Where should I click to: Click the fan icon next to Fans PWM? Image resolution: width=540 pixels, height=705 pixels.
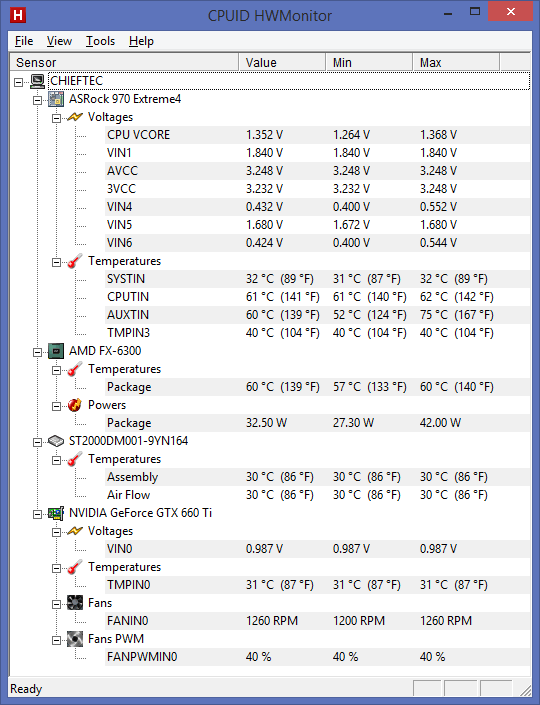(x=75, y=639)
